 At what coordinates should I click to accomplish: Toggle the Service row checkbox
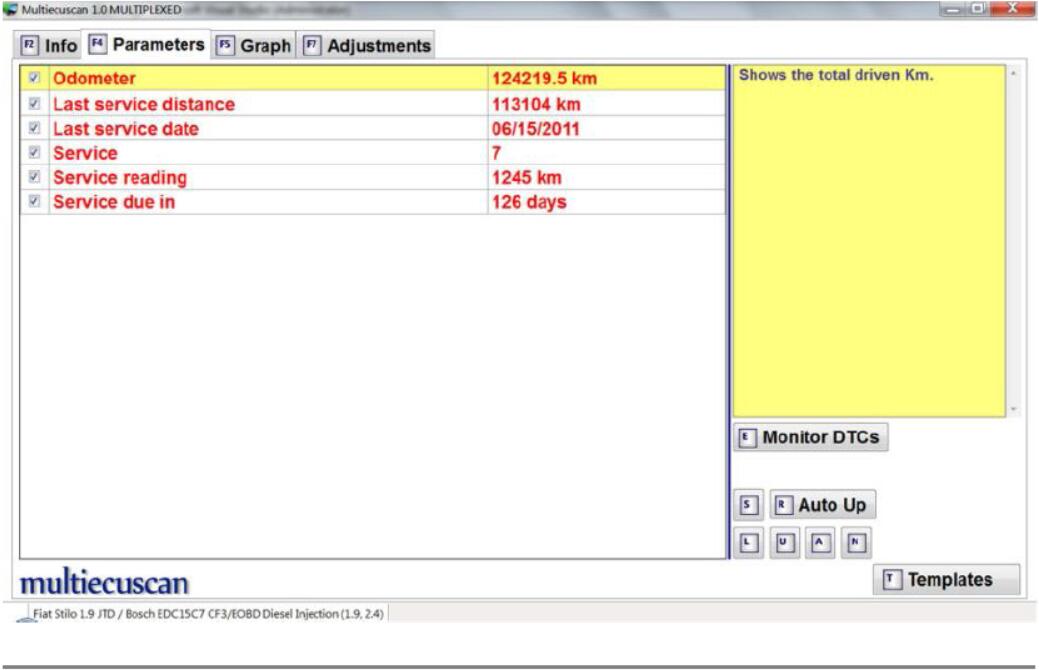coord(34,152)
